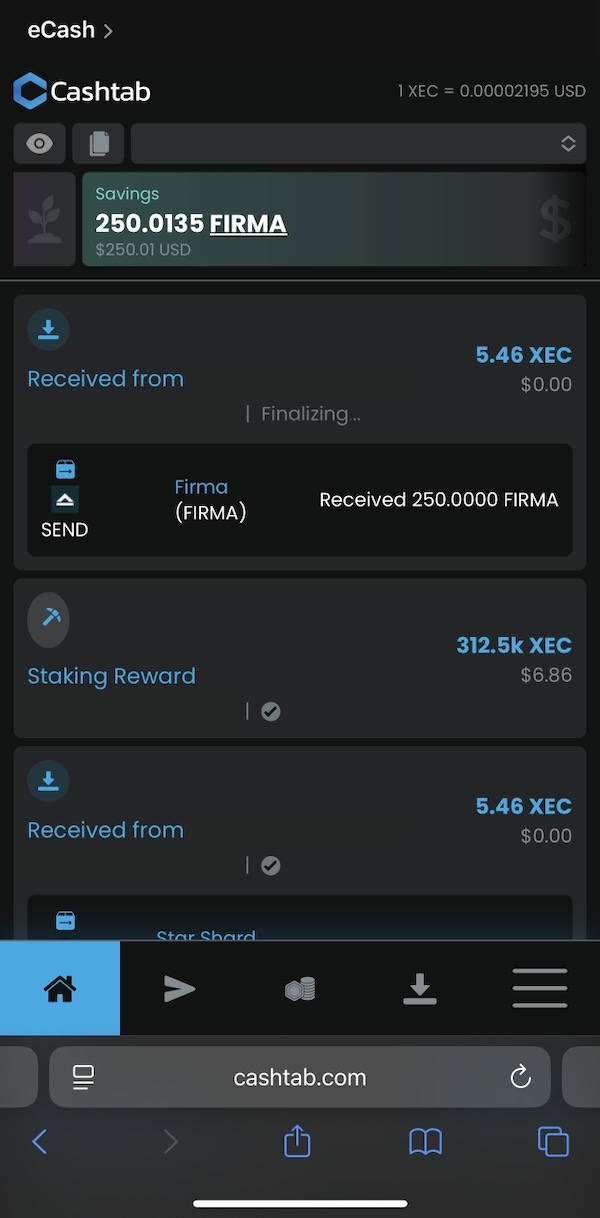Open the Send tab
The height and width of the screenshot is (1218, 600).
pos(180,989)
